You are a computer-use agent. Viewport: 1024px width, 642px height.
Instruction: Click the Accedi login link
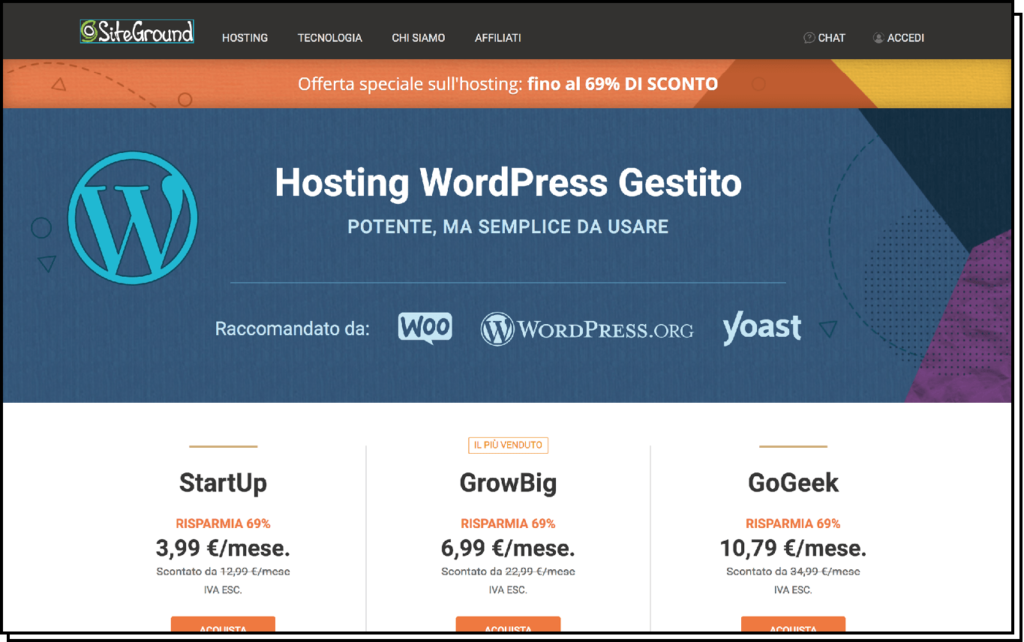click(x=905, y=38)
